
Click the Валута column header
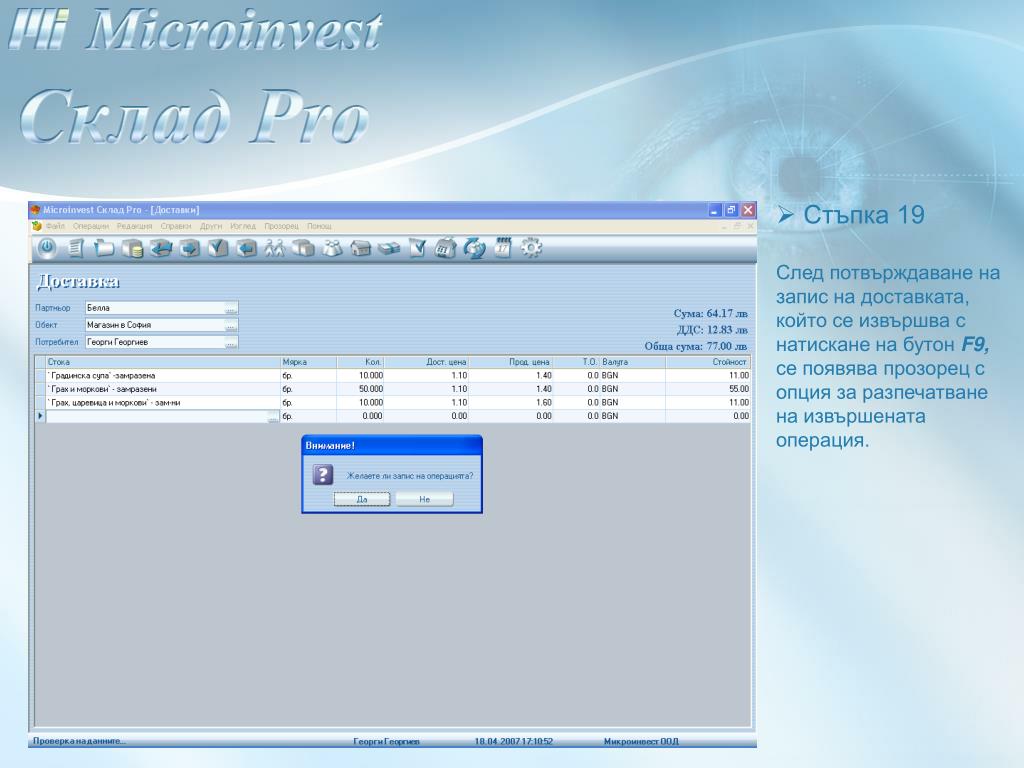tap(632, 362)
